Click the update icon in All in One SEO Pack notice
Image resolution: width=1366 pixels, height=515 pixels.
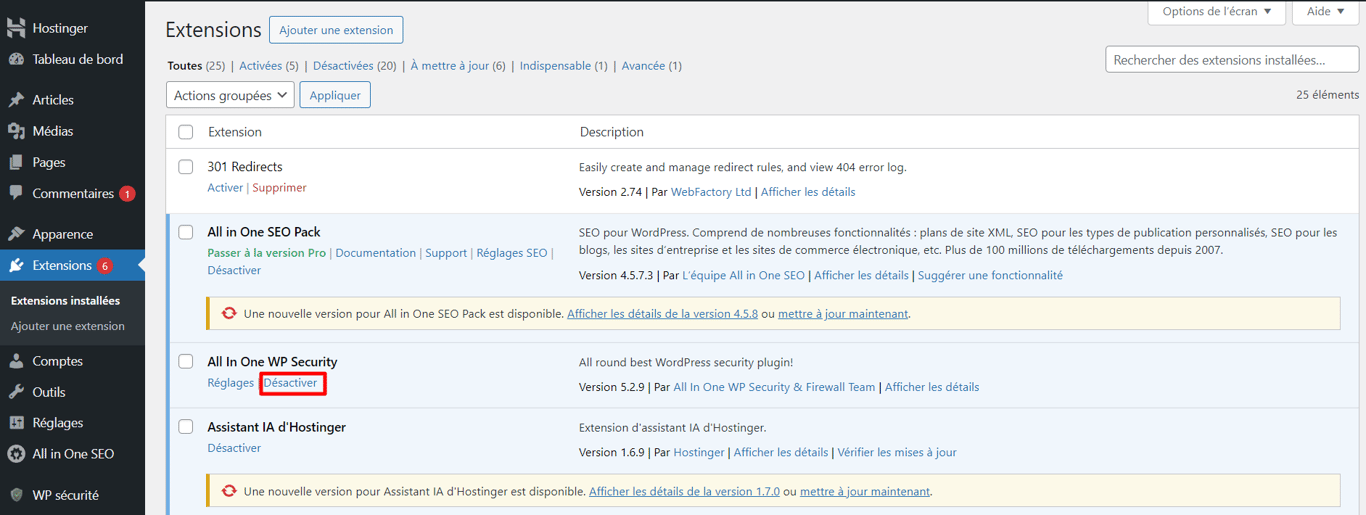click(229, 313)
